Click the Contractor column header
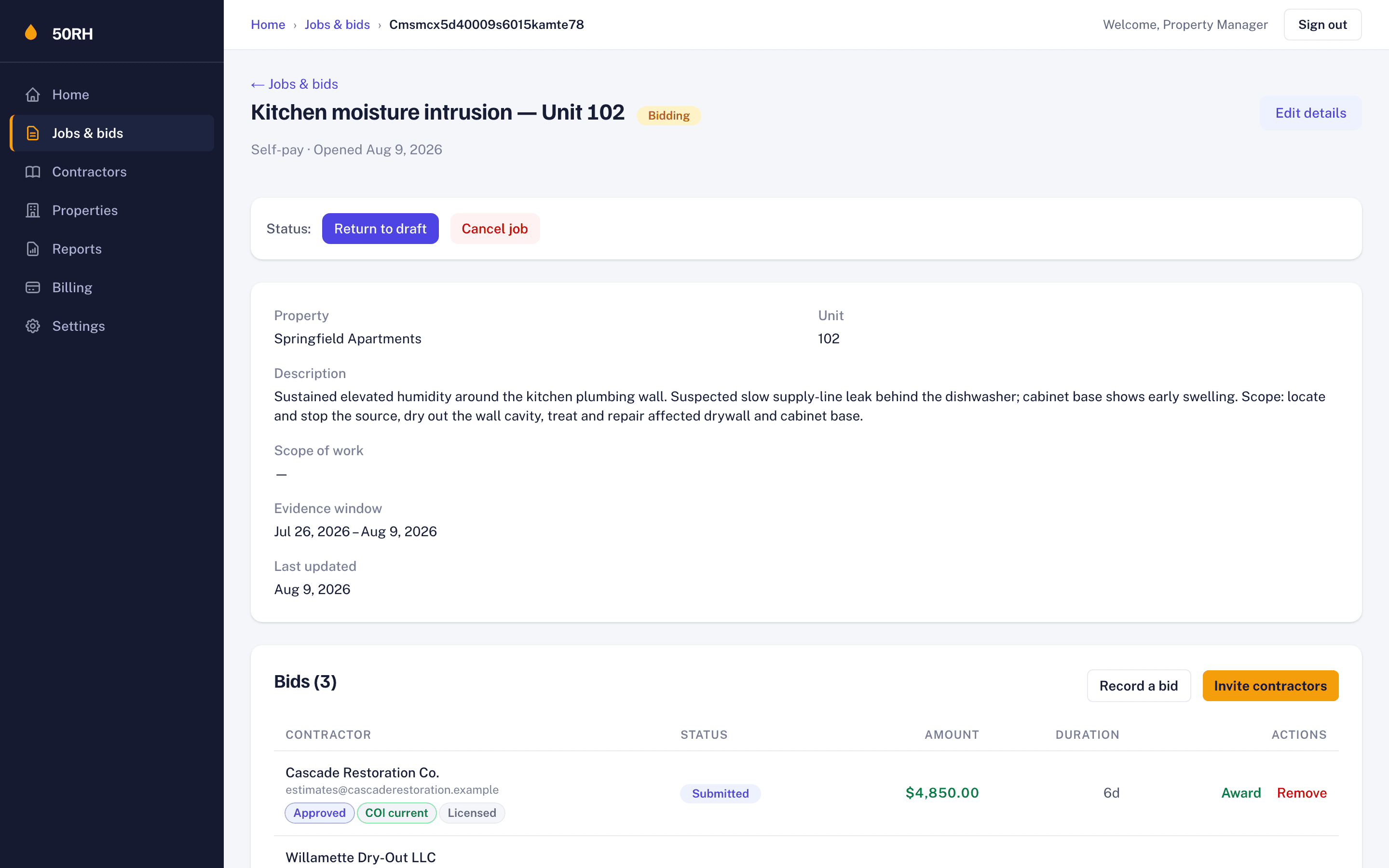This screenshot has width=1389, height=868. pyautogui.click(x=328, y=735)
